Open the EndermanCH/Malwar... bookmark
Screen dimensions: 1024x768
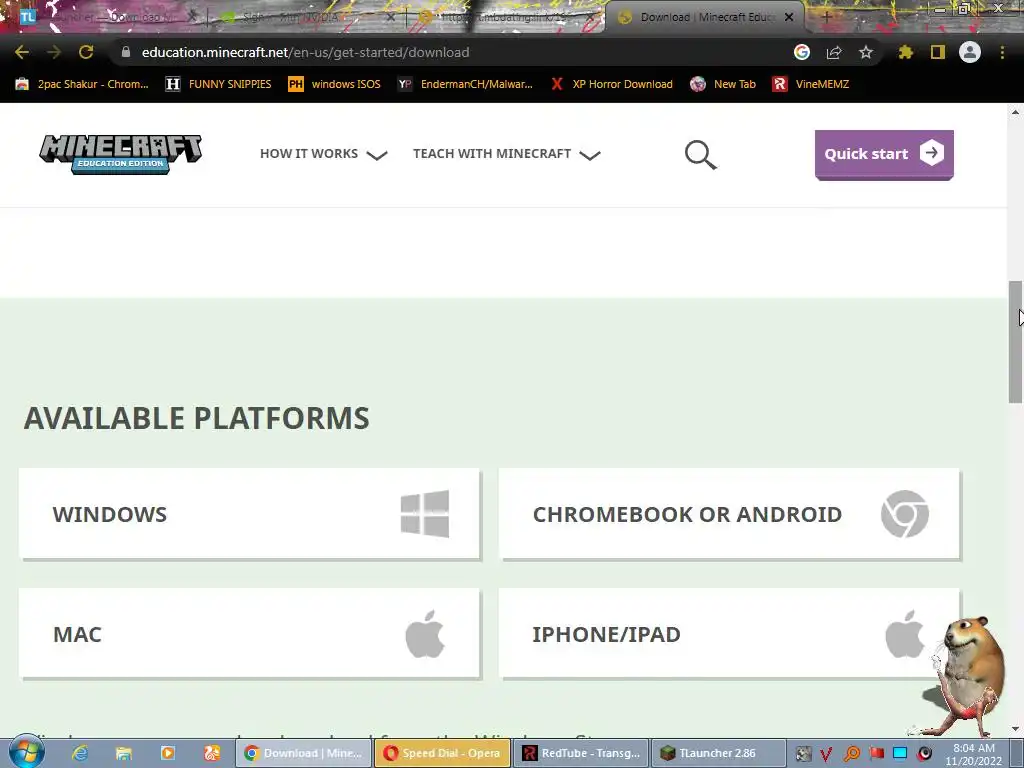(466, 84)
